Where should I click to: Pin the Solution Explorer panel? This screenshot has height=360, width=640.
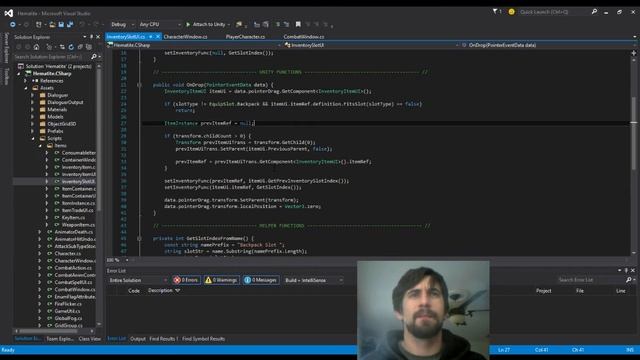(x=91, y=37)
